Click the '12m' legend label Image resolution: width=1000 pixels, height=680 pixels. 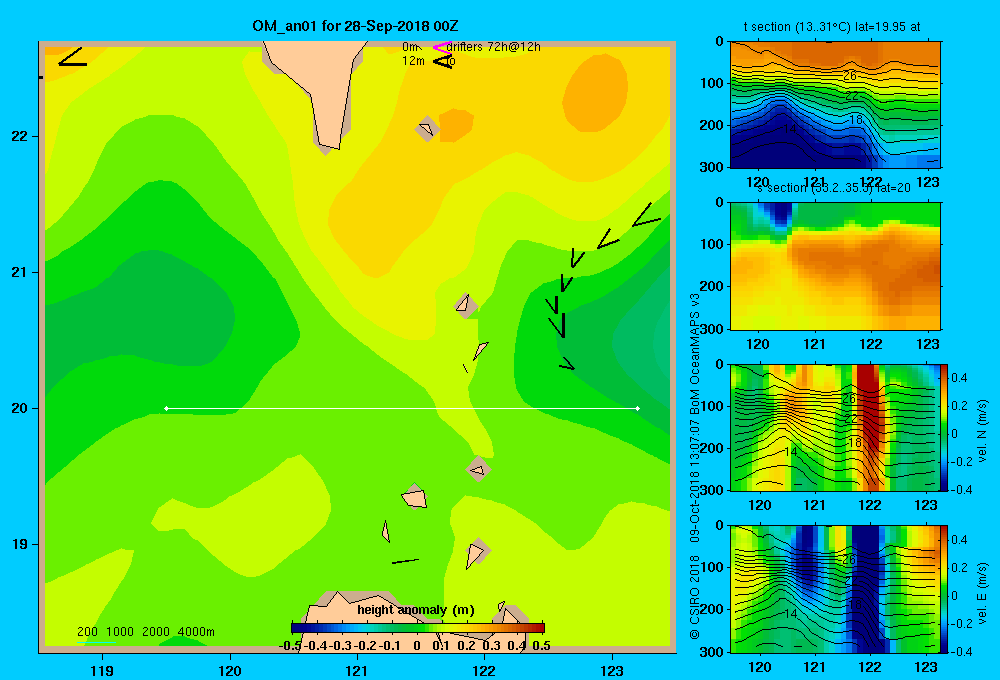click(413, 61)
